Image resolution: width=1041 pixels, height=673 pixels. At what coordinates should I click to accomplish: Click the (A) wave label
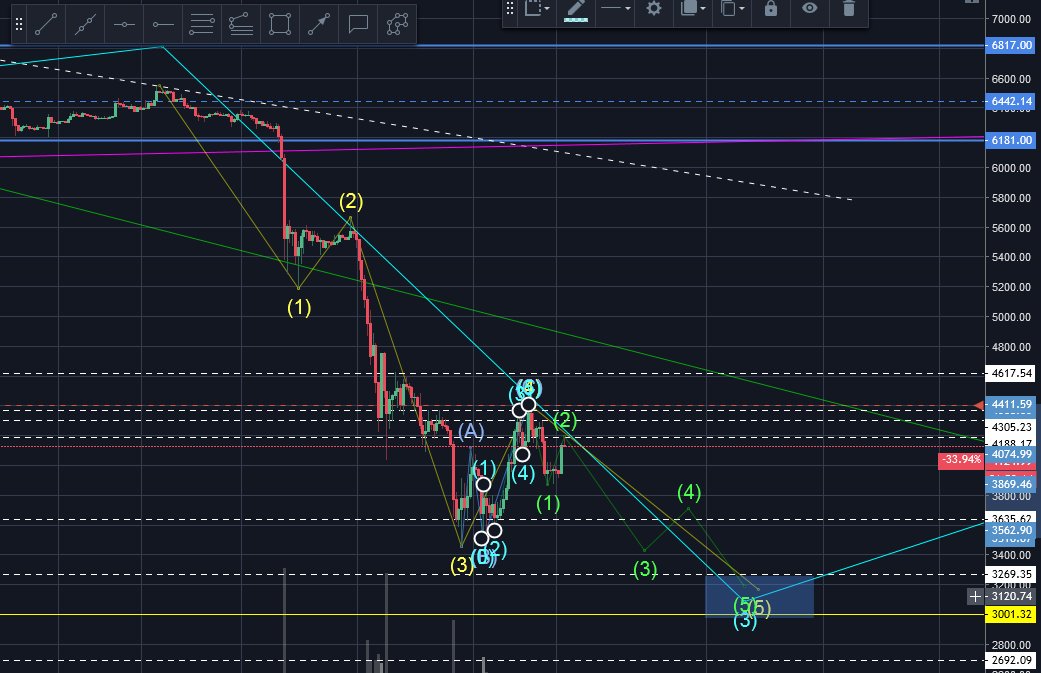pos(471,431)
